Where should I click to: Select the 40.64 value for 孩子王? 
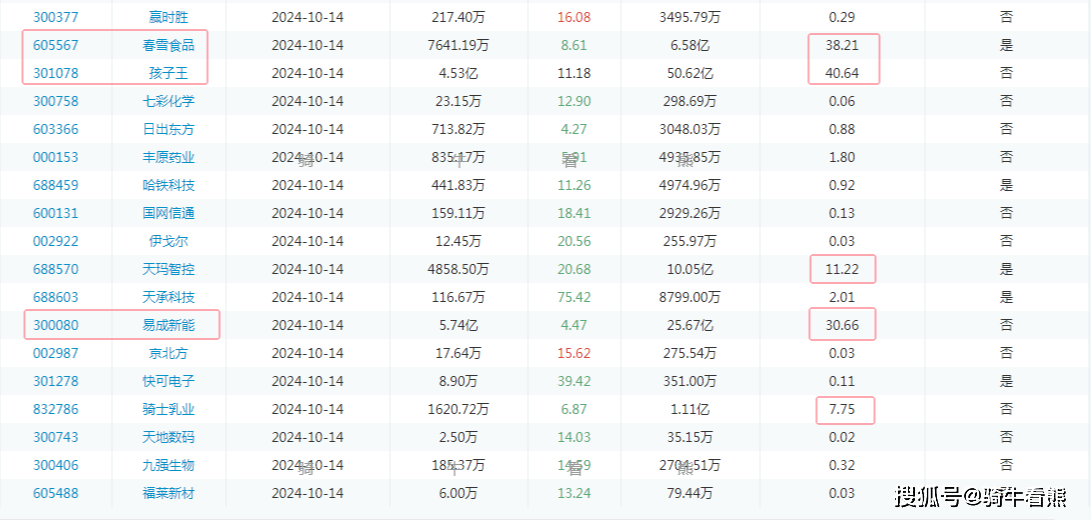click(842, 73)
